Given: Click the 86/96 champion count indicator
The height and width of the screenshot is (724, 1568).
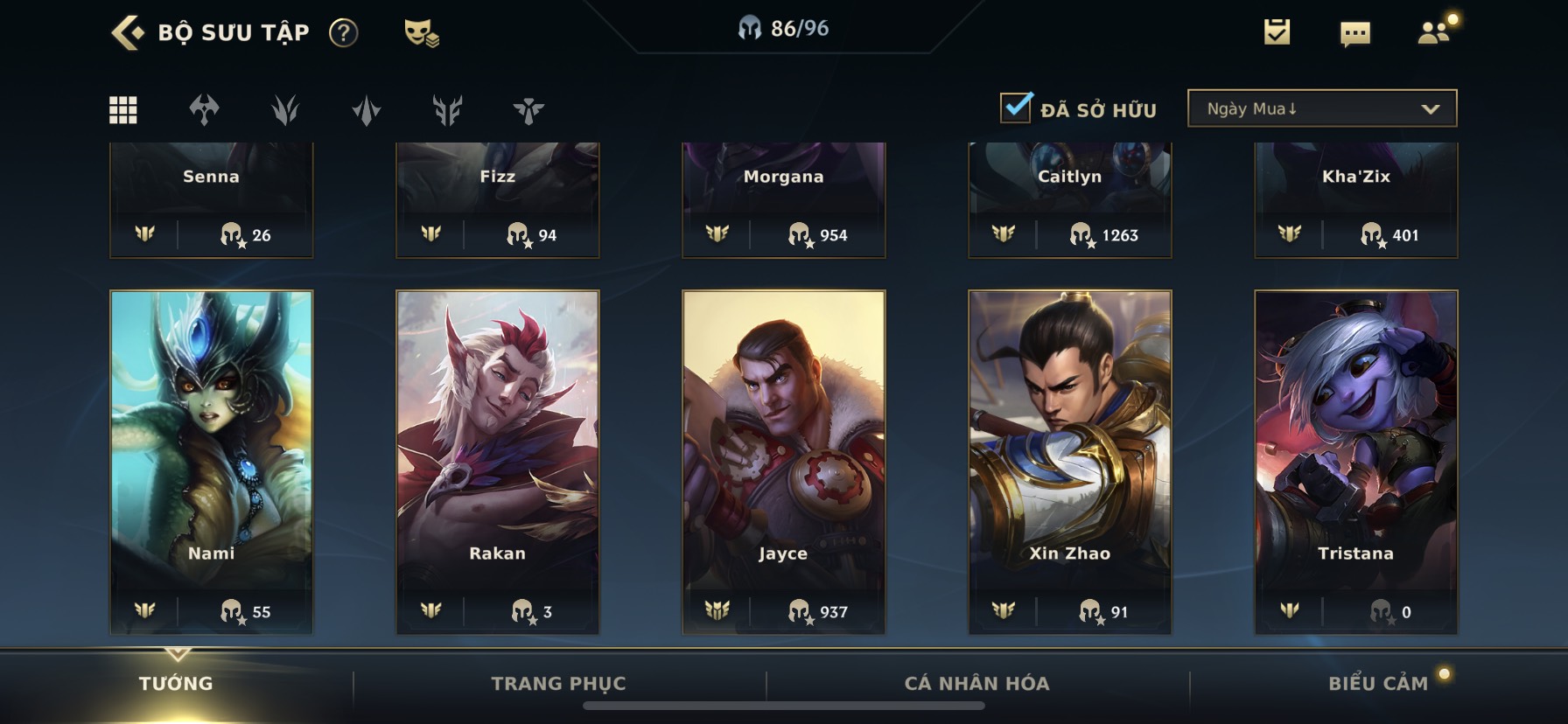Looking at the screenshot, I should pyautogui.click(x=783, y=29).
